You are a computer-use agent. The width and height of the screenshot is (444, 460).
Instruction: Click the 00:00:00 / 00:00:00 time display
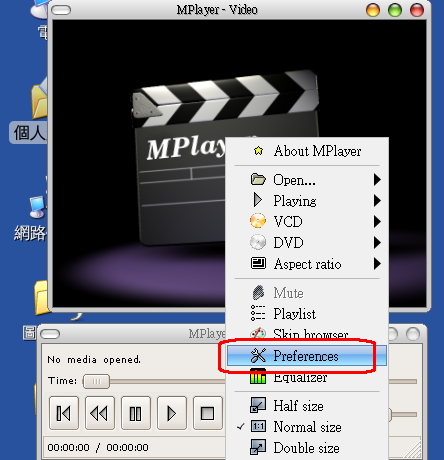pyautogui.click(x=98, y=447)
